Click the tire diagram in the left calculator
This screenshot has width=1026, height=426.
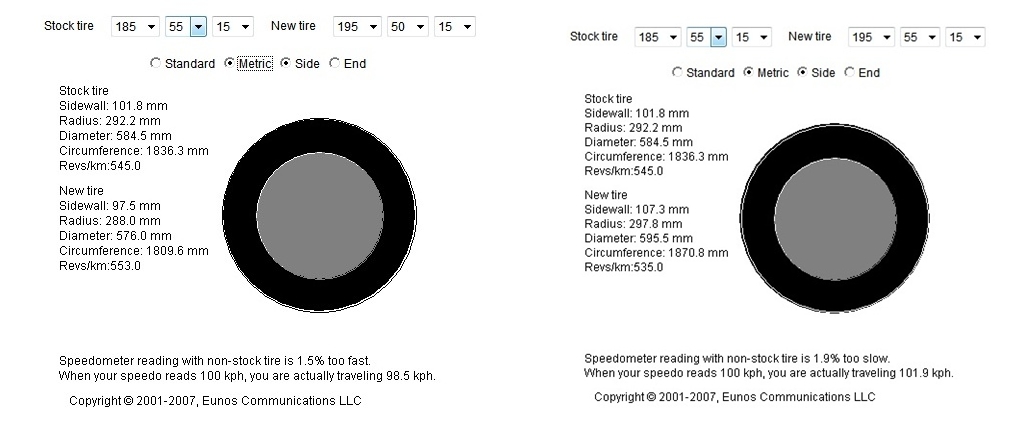[x=319, y=215]
